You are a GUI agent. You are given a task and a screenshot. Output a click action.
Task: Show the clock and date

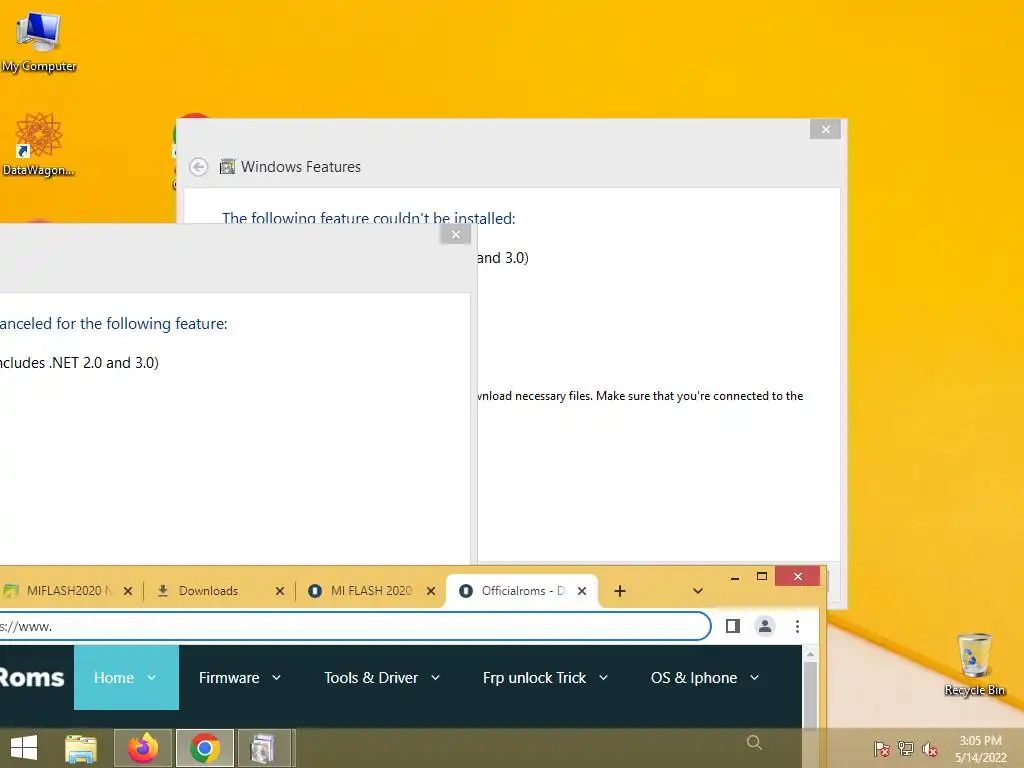(980, 748)
